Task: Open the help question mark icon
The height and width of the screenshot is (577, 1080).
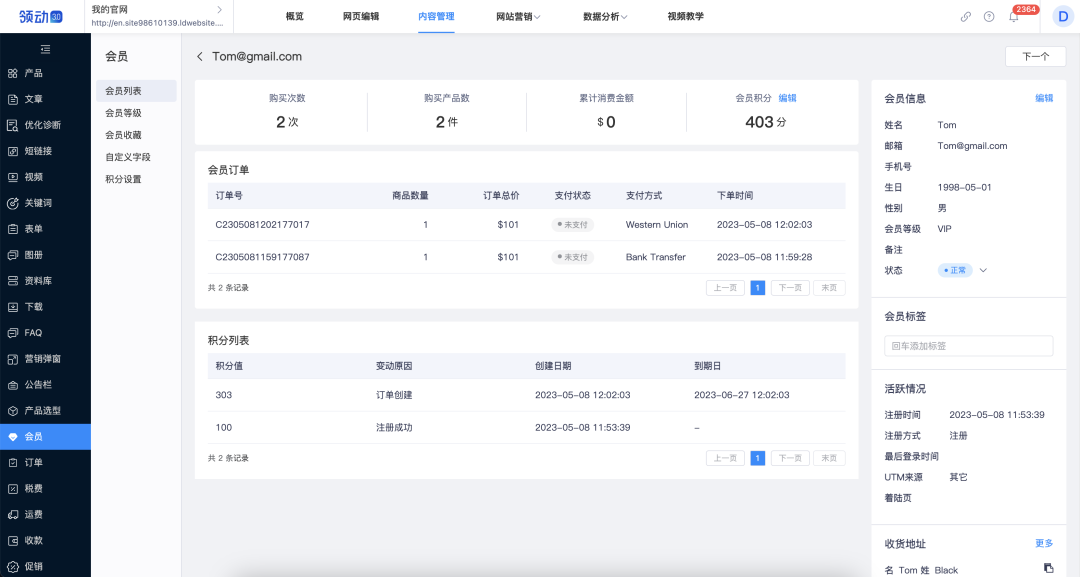Action: [x=989, y=17]
